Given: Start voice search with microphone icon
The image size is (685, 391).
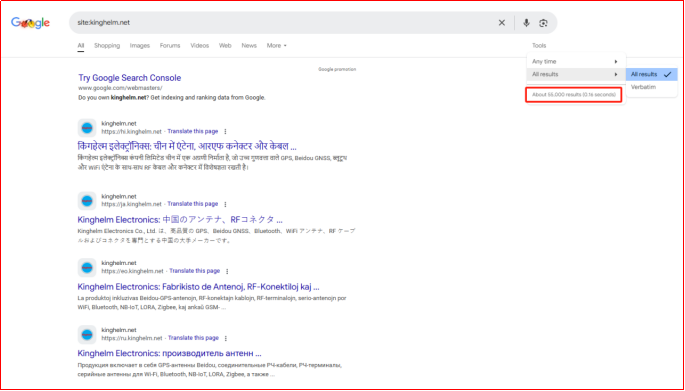Looking at the screenshot, I should pos(526,23).
